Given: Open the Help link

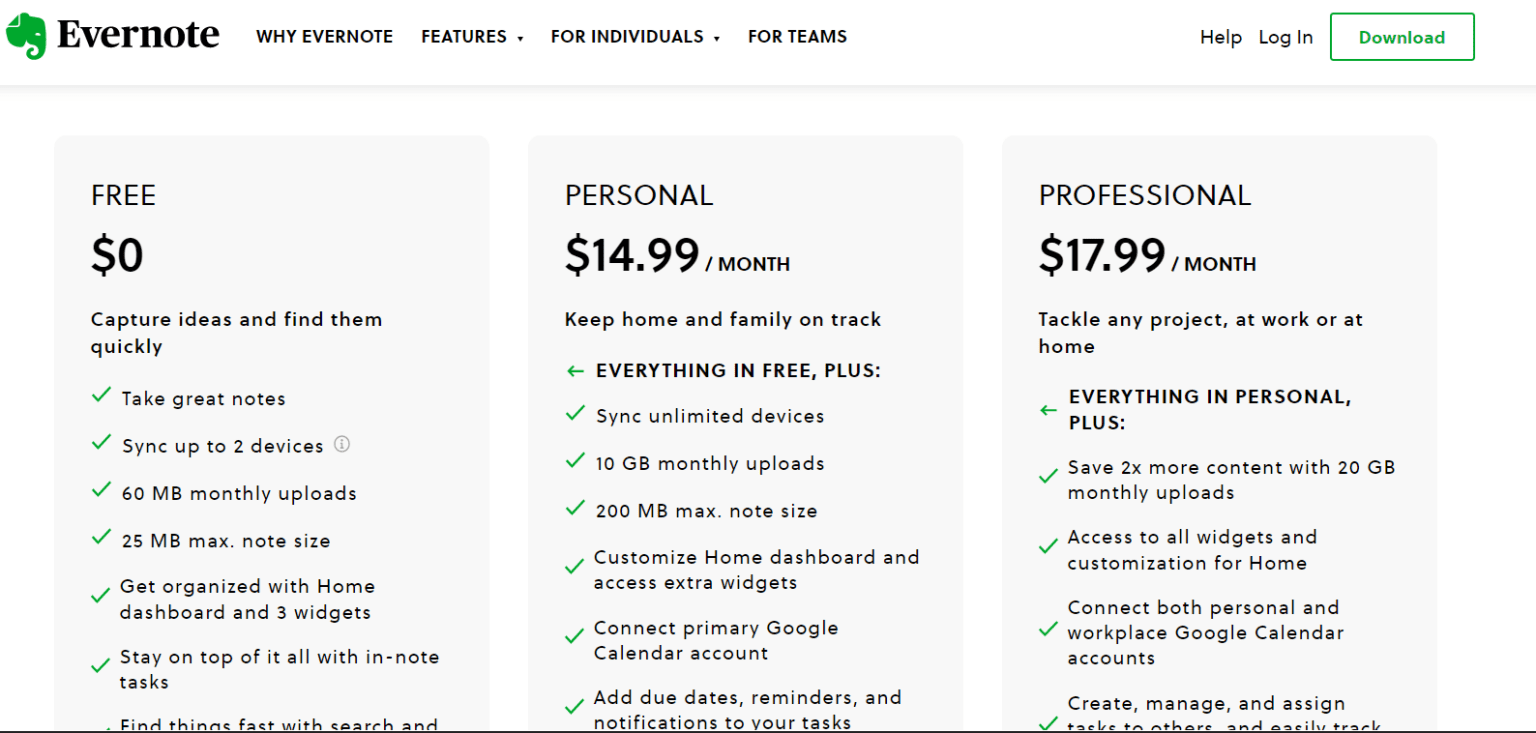Looking at the screenshot, I should tap(1220, 37).
